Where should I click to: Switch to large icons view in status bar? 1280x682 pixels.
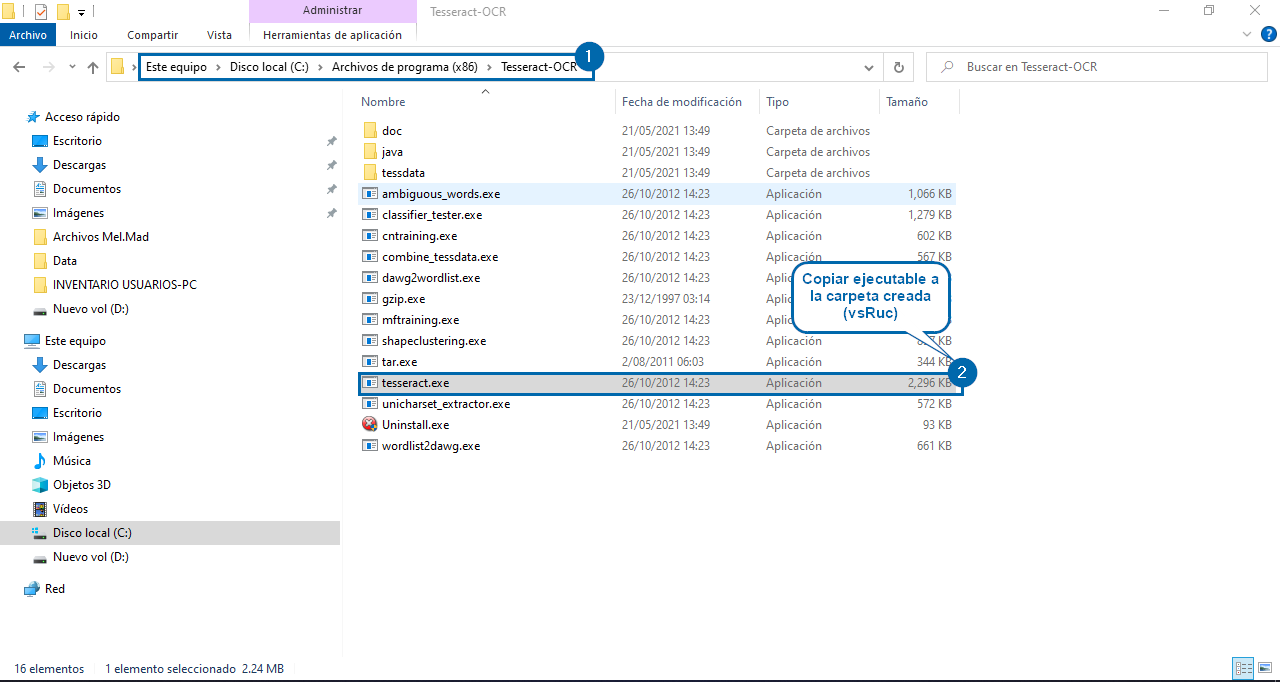pyautogui.click(x=1264, y=668)
